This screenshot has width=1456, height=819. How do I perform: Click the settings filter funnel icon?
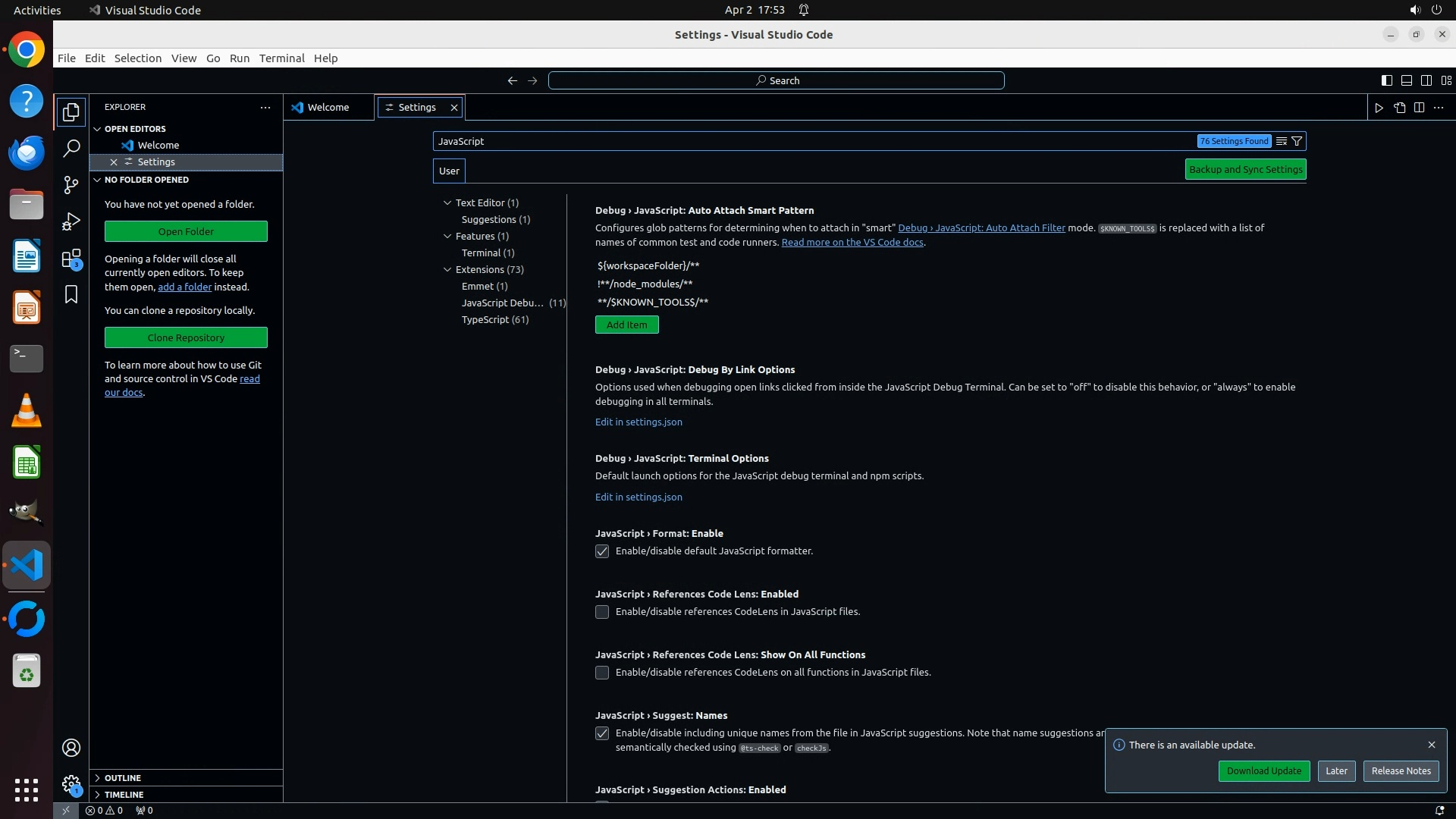1297,141
